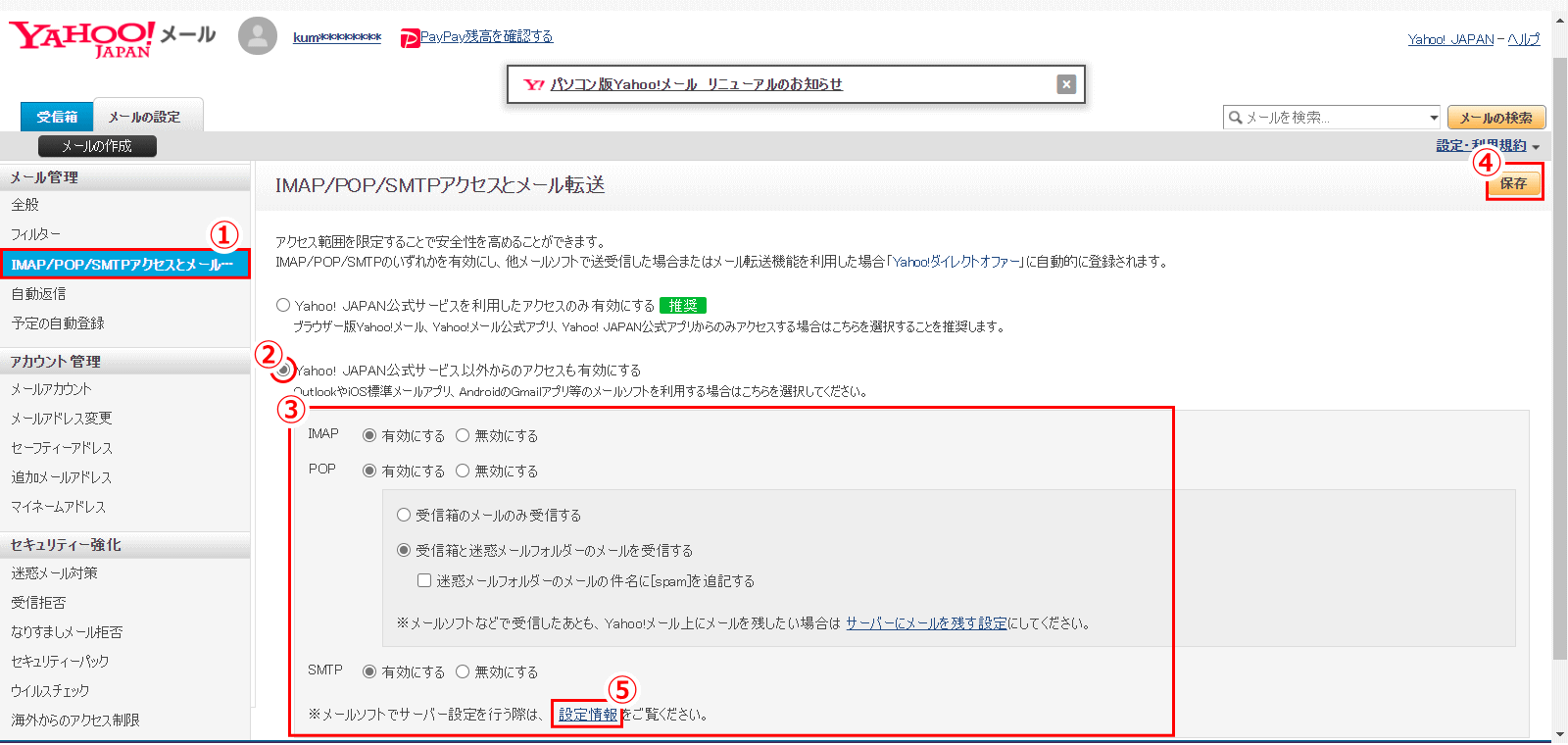
Task: Select IMAP/POP/SMTPアクセスとメール sidebar item
Action: click(125, 265)
